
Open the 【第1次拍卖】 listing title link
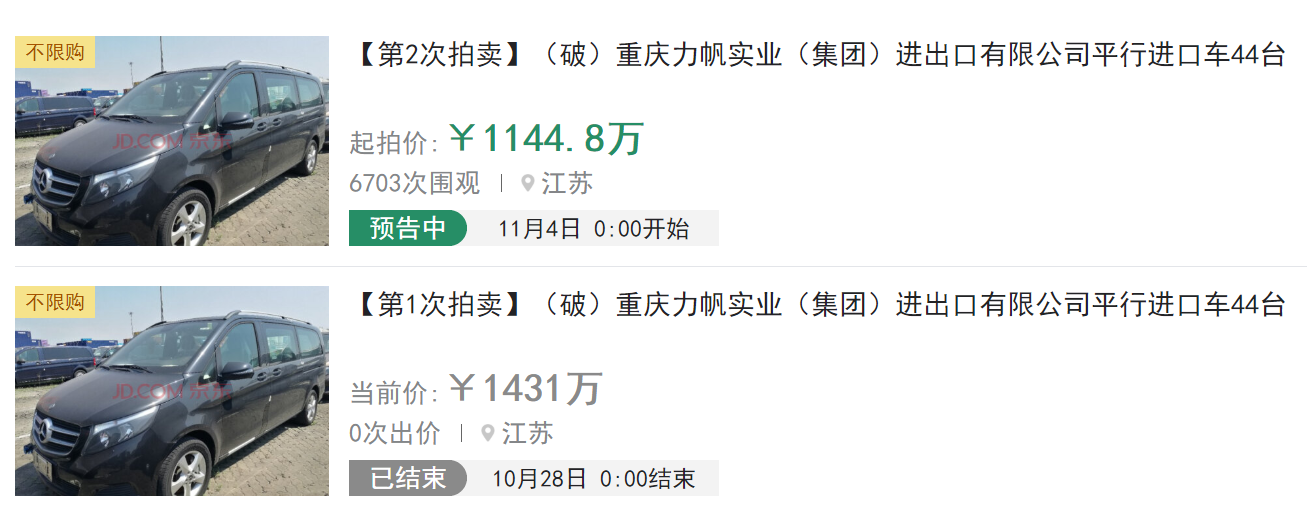[x=816, y=305]
